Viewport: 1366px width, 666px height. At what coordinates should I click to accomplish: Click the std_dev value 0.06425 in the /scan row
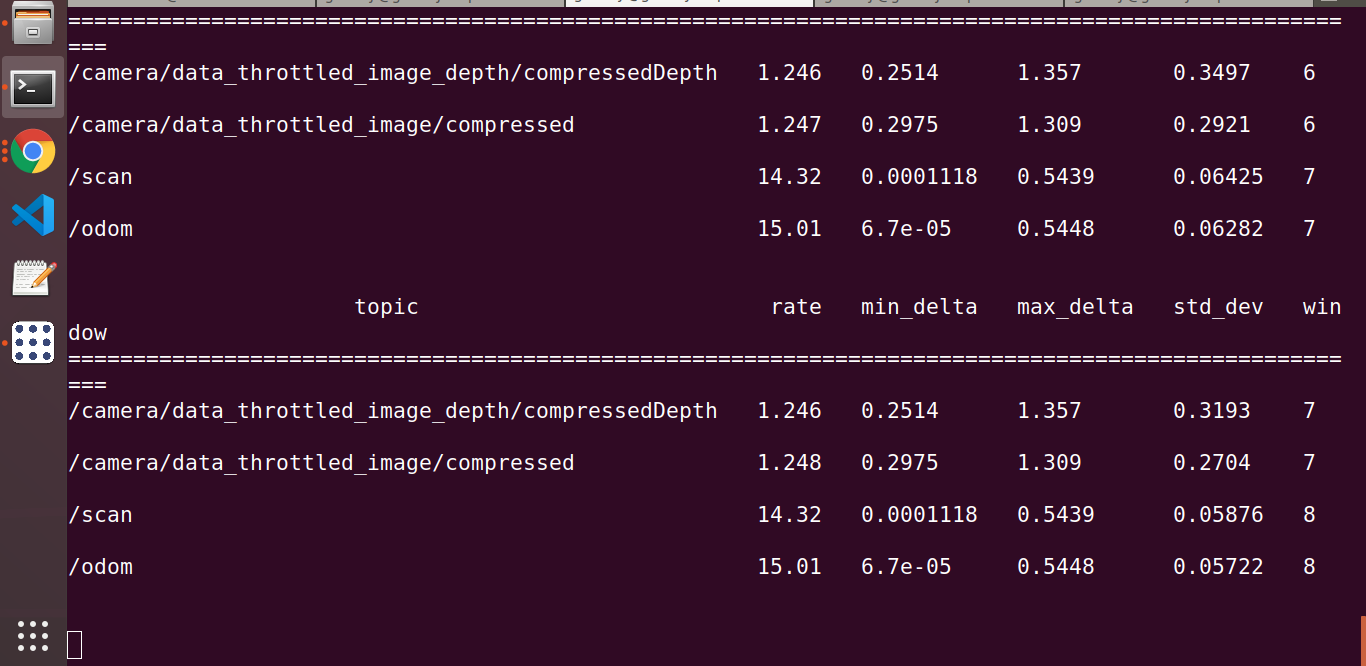(x=1217, y=177)
